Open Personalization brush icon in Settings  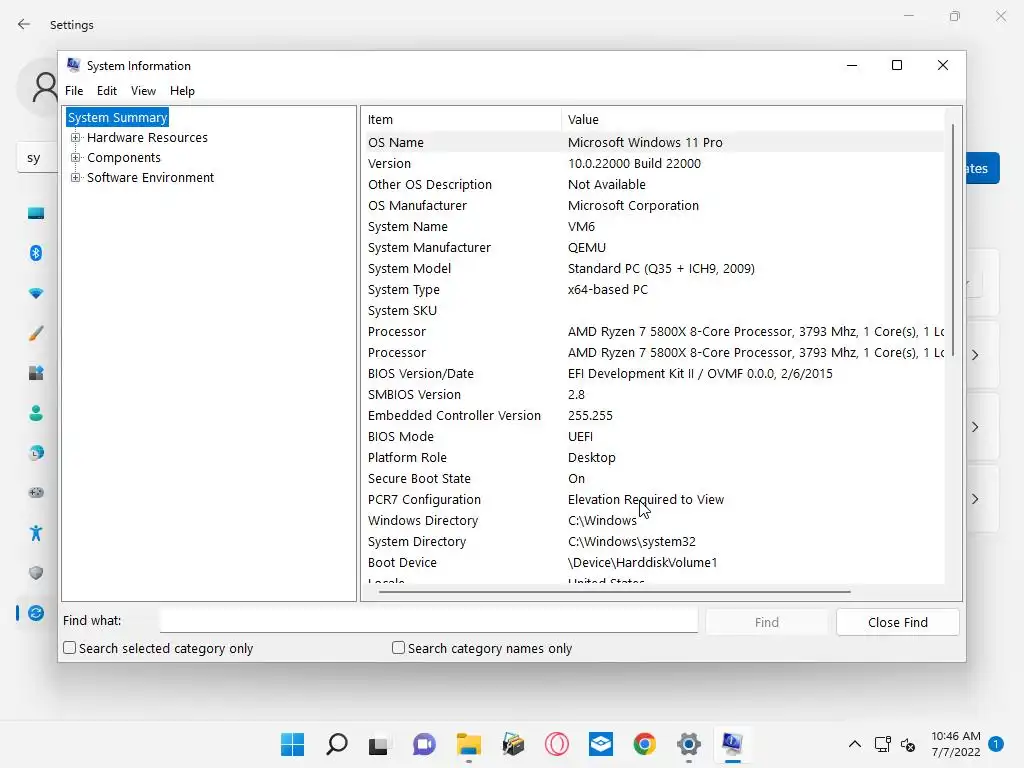[36, 333]
